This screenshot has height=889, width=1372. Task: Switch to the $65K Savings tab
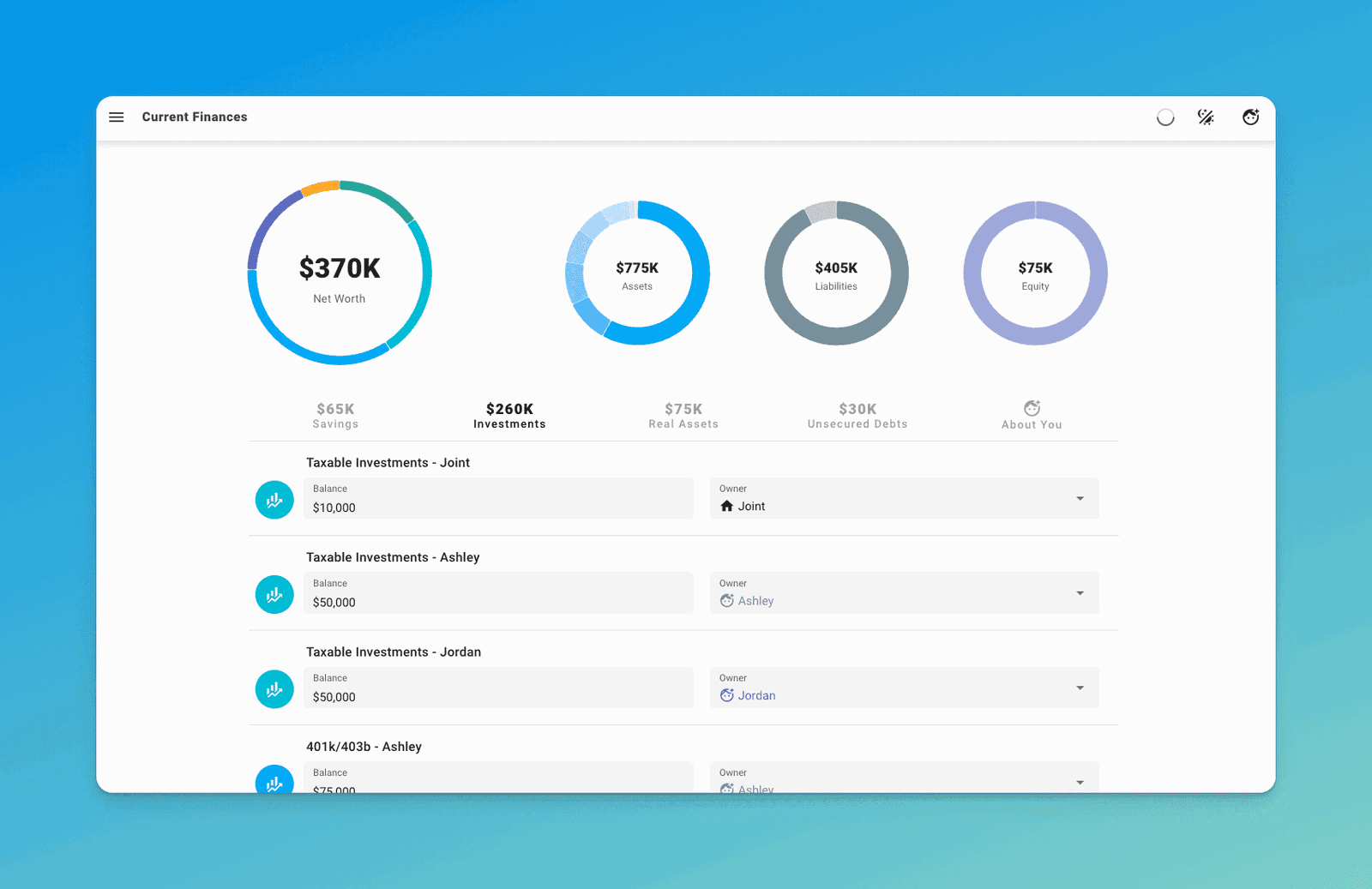[x=335, y=416]
